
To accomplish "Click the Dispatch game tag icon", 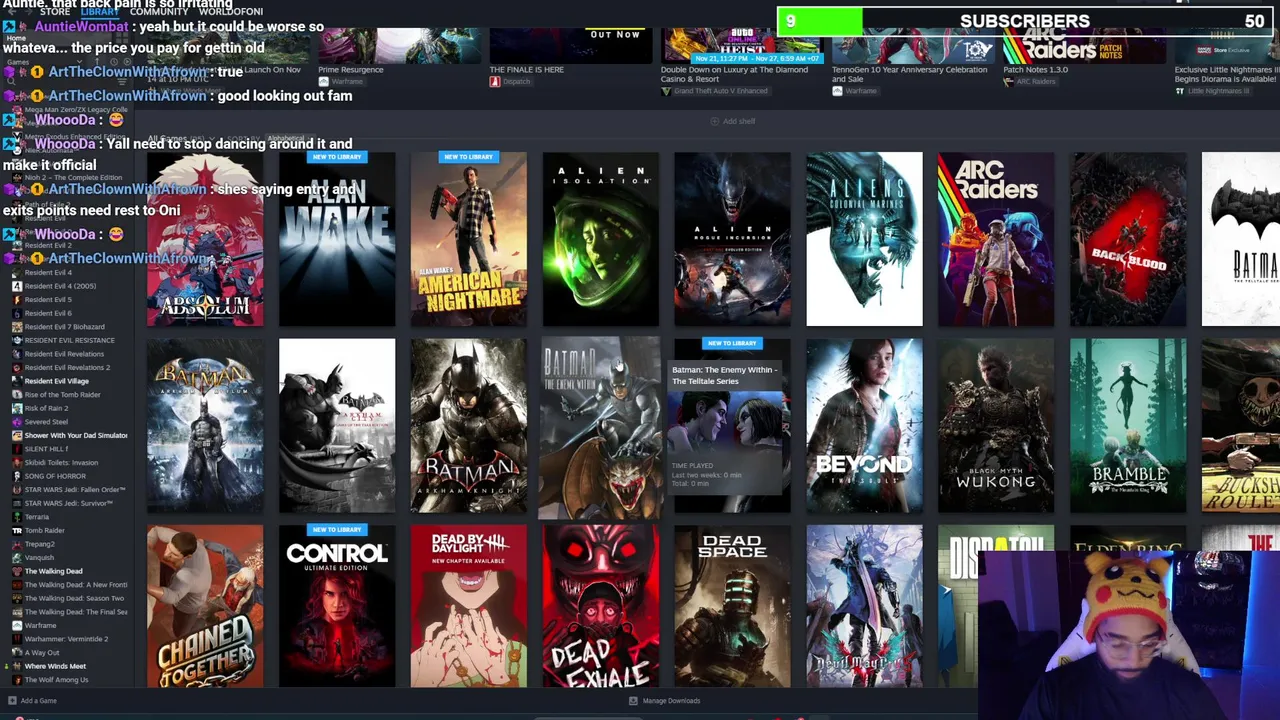I will (494, 81).
